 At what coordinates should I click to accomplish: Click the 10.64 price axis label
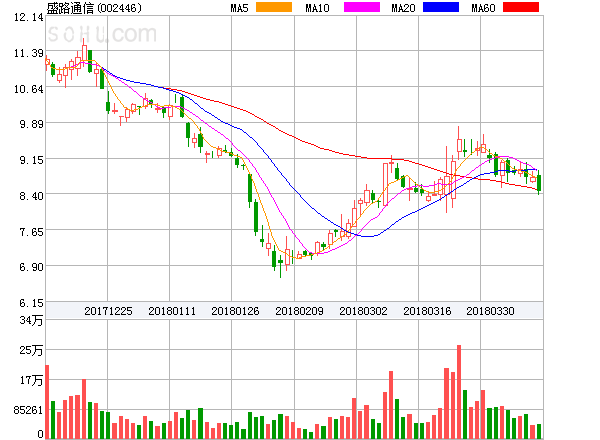(29, 89)
